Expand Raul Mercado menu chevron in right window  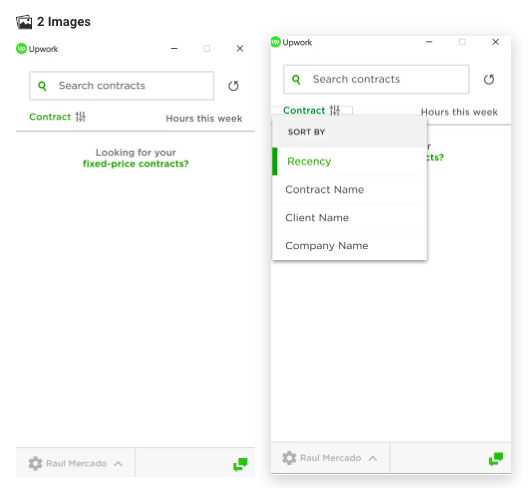(x=372, y=458)
